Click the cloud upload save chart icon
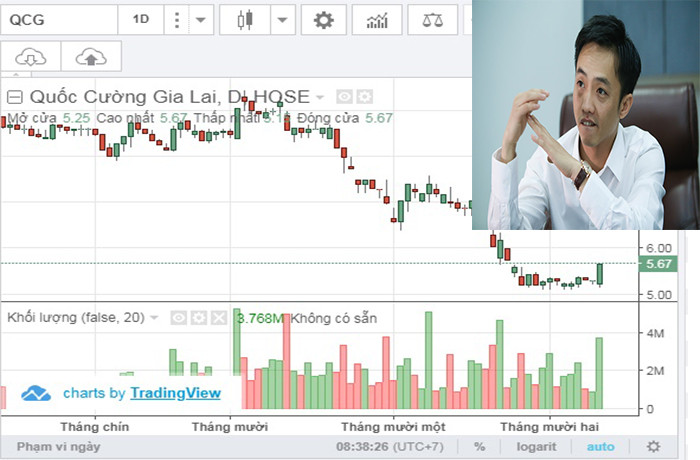Viewport: 700px width, 460px height. coord(91,56)
